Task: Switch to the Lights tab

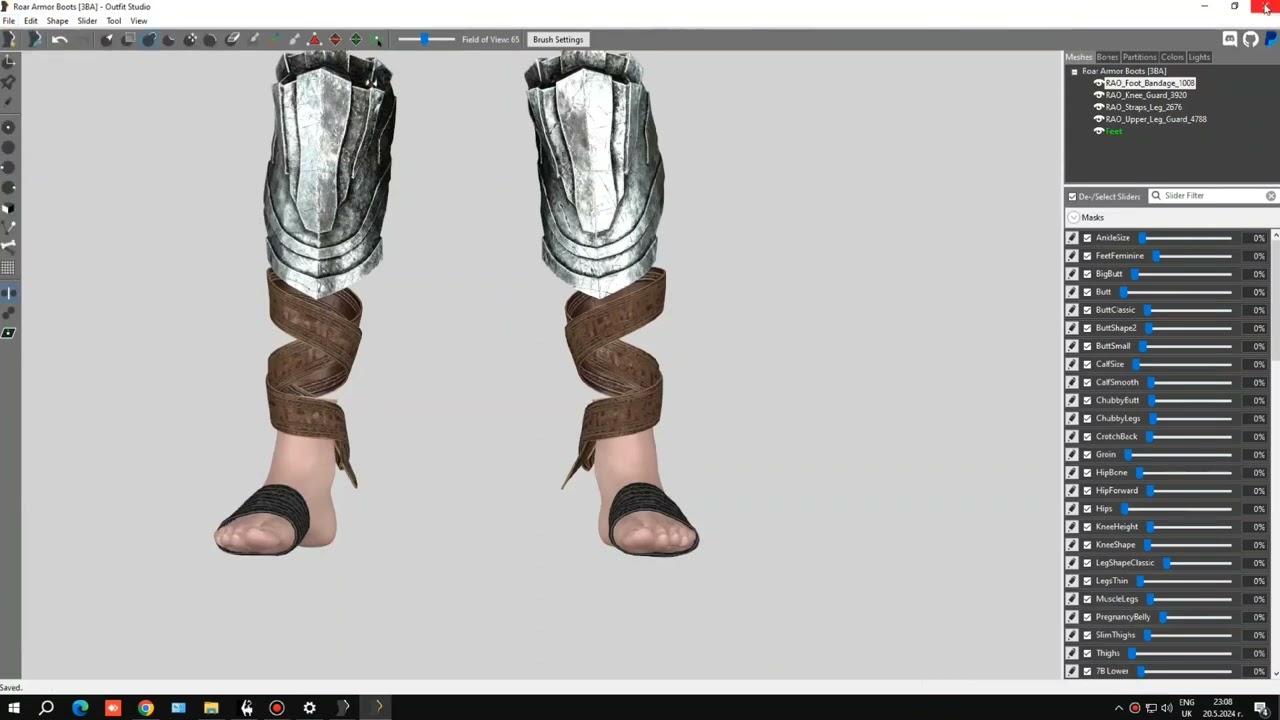Action: click(1199, 57)
